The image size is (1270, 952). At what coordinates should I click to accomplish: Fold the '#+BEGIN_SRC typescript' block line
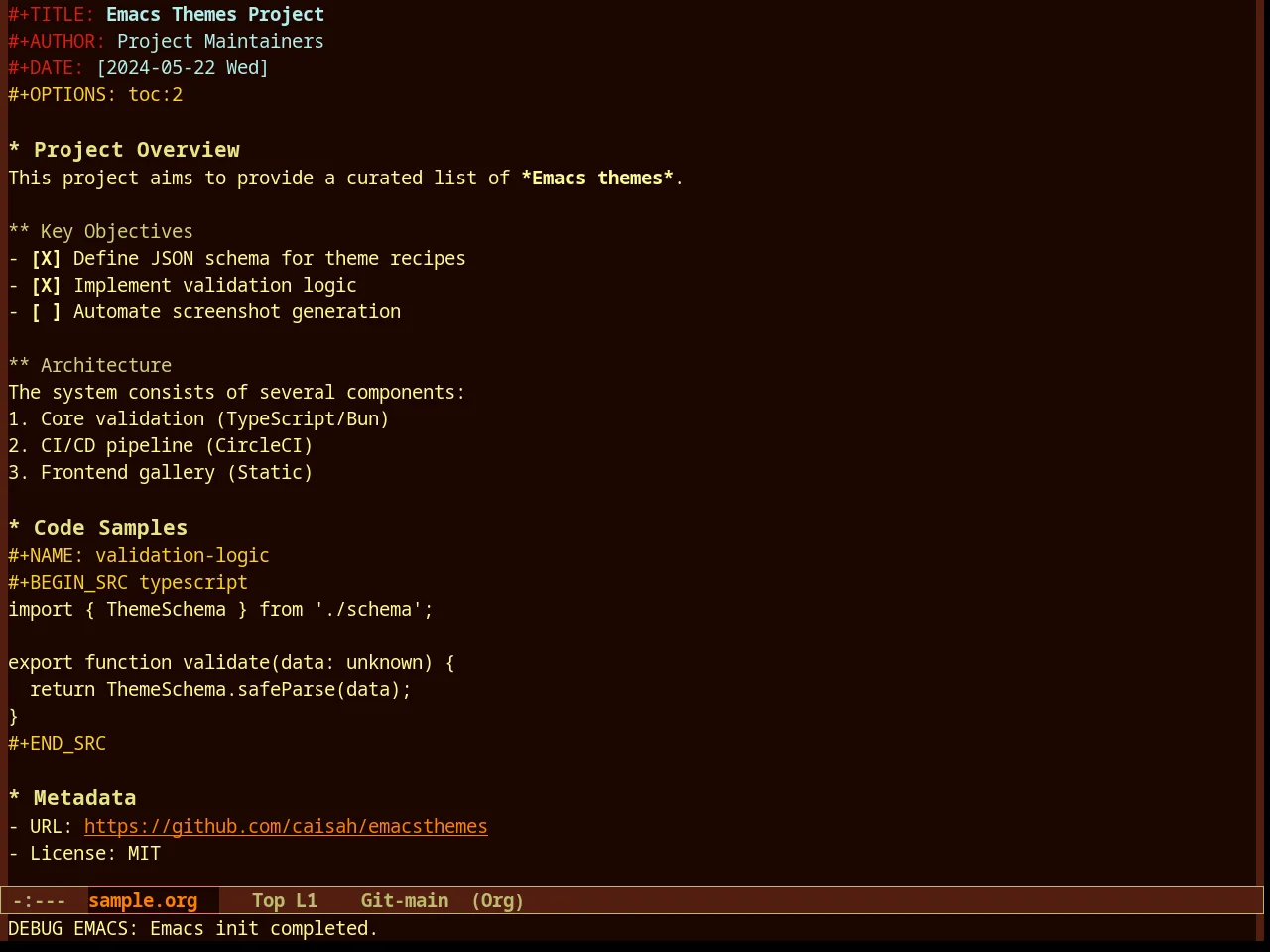[x=128, y=583]
